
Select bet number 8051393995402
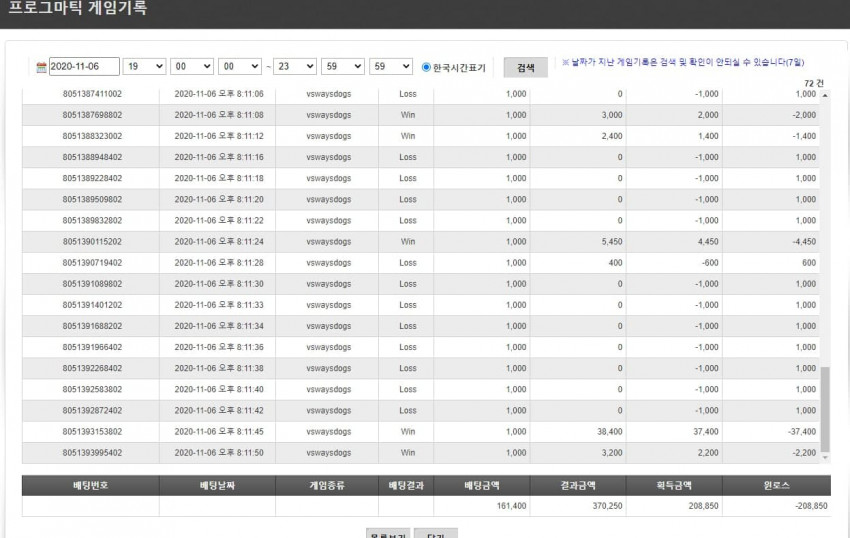pyautogui.click(x=92, y=453)
